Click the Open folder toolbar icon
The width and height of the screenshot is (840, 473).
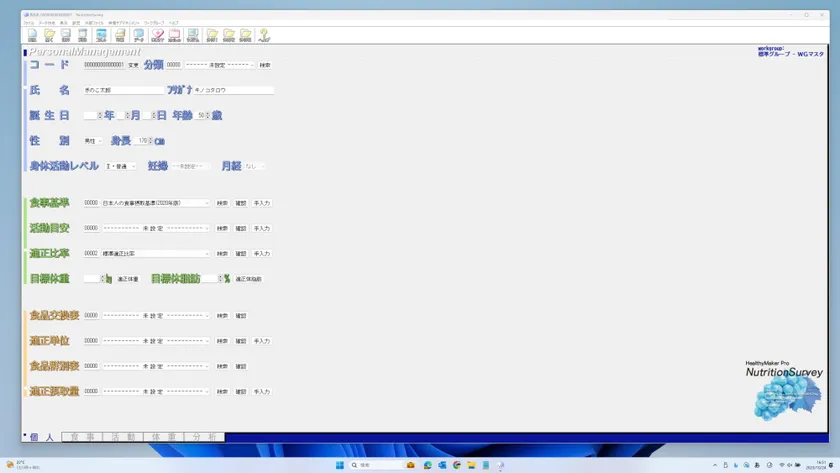(x=49, y=35)
